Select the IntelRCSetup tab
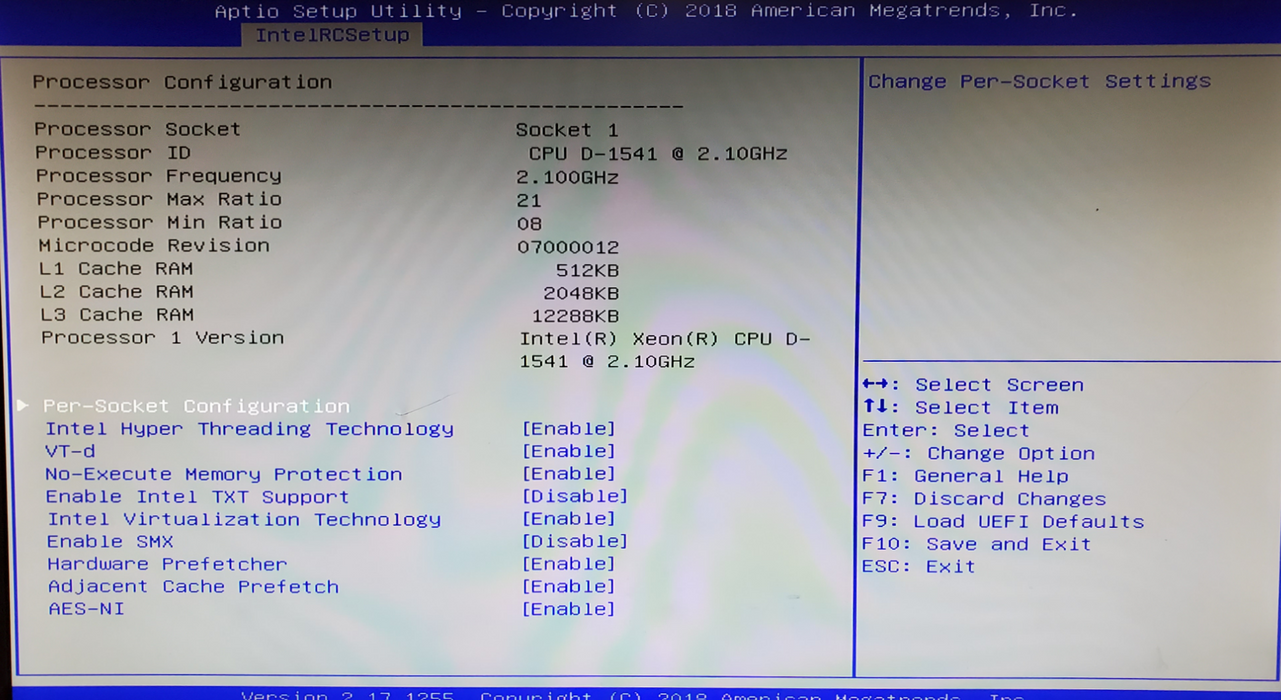Viewport: 1281px width, 700px height. tap(332, 35)
